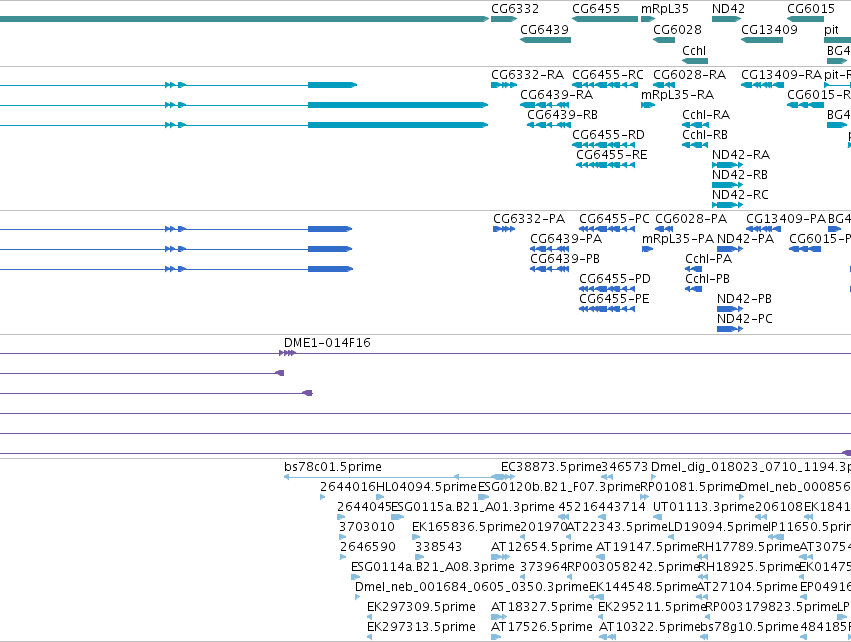Click the CG6439-PB protein label
The image size is (851, 642).
[565, 259]
